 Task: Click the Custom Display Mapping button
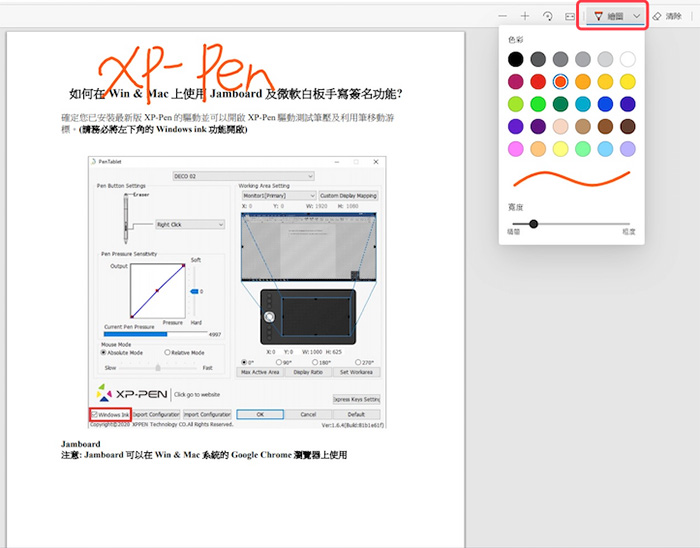348,195
